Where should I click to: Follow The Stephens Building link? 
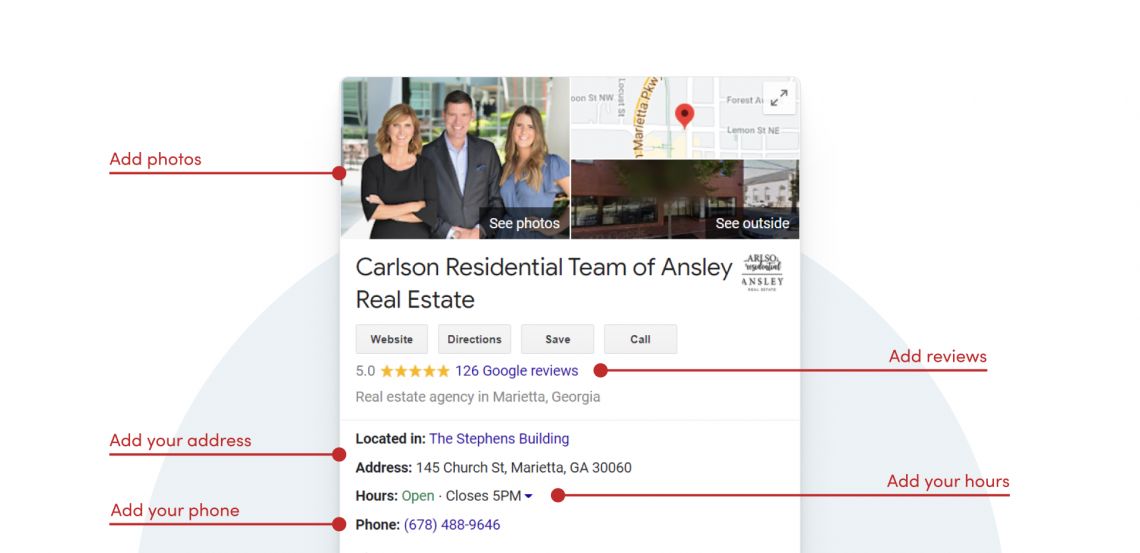pos(499,439)
